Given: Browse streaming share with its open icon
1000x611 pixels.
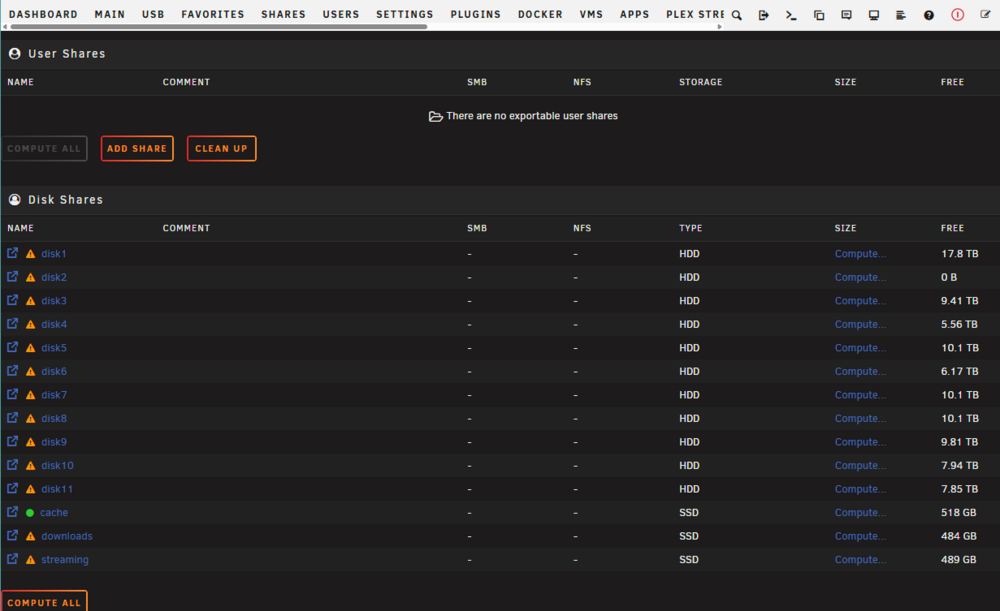Looking at the screenshot, I should coord(12,559).
